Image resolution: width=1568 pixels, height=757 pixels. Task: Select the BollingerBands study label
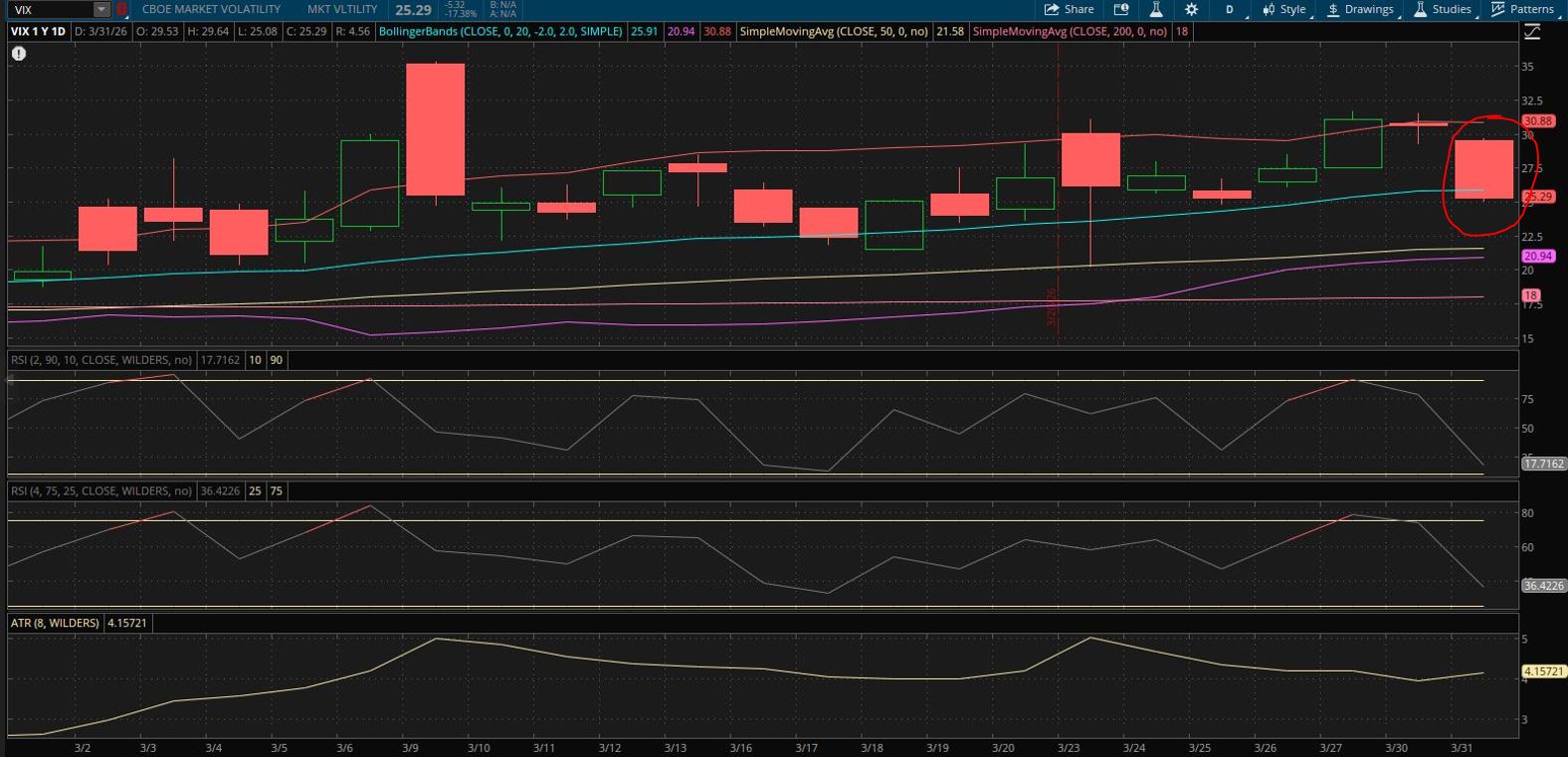tap(500, 32)
